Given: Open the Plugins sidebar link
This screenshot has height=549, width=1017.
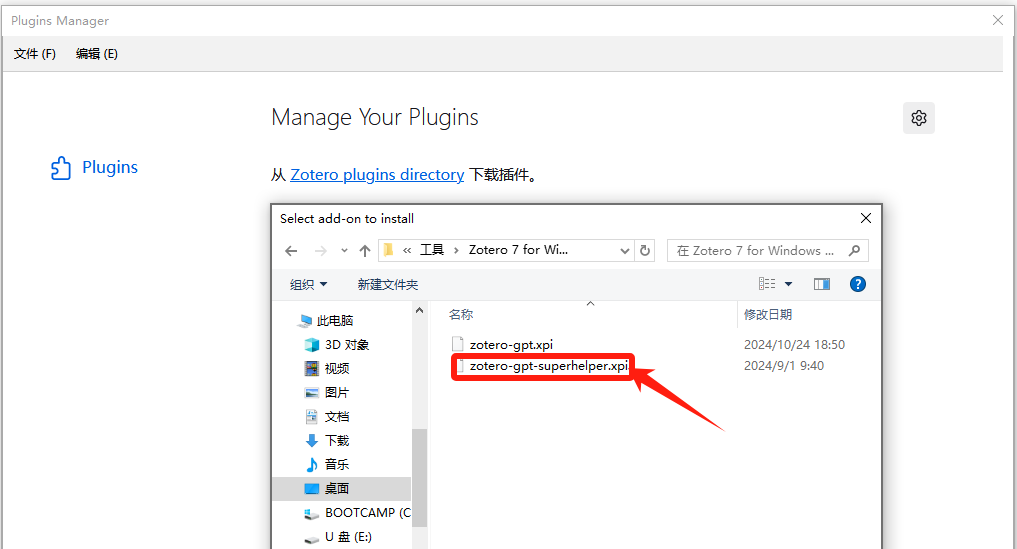Looking at the screenshot, I should point(110,167).
